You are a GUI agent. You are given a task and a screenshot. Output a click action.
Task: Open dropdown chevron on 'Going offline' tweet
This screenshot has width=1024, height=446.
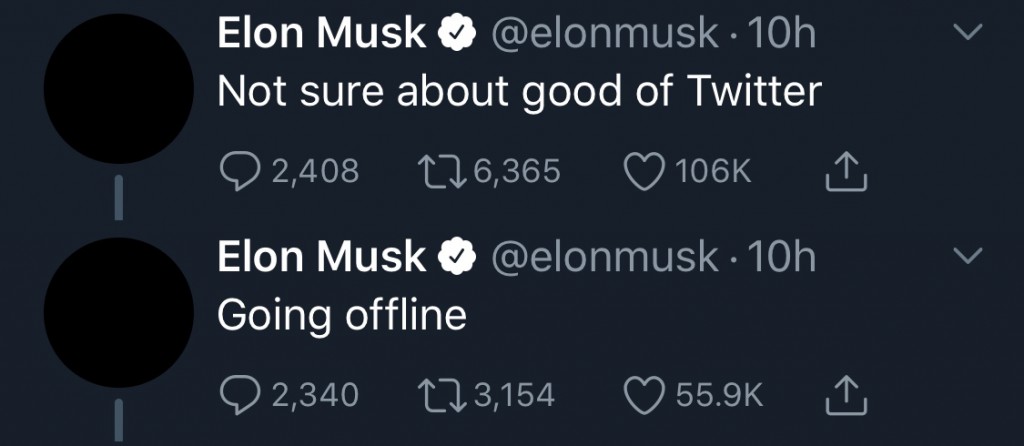[x=967, y=257]
